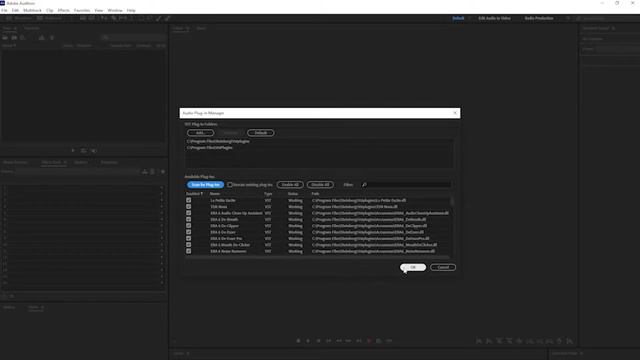640x360 pixels.
Task: Toggle the ERA 4 De-Esser Pro checkbox
Action: point(189,238)
